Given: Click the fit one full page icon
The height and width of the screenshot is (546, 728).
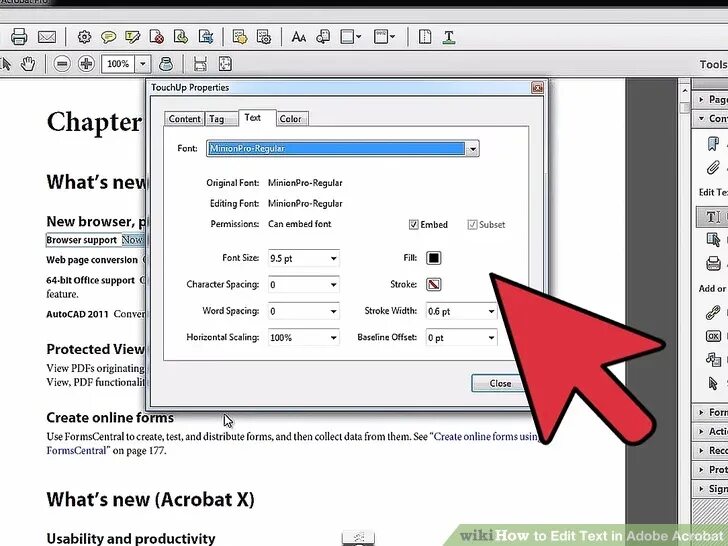Looking at the screenshot, I should (225, 64).
